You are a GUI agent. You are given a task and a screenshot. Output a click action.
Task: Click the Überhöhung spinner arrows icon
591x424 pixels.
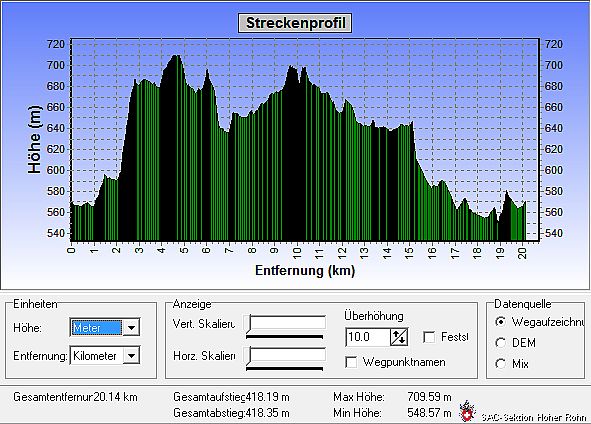(x=399, y=337)
